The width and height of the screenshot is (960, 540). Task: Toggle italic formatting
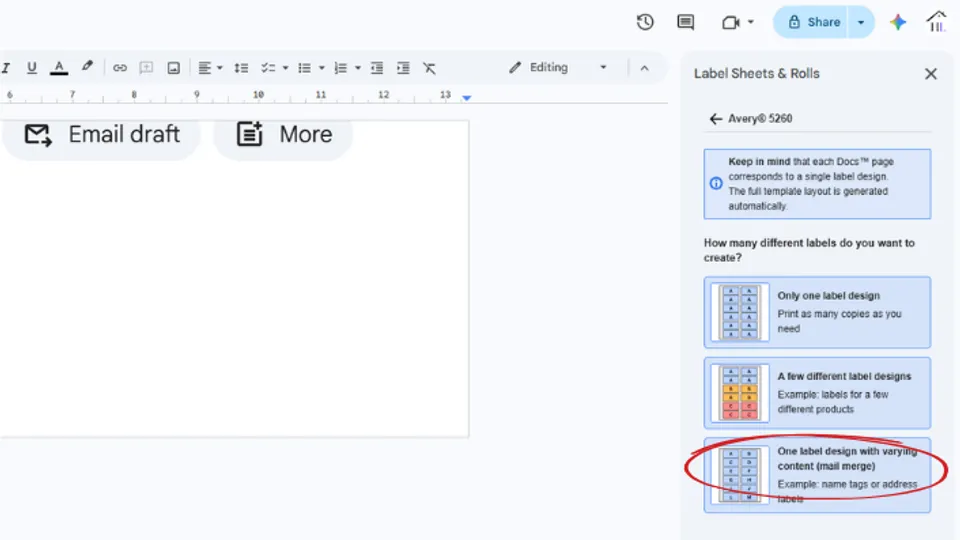click(x=6, y=67)
